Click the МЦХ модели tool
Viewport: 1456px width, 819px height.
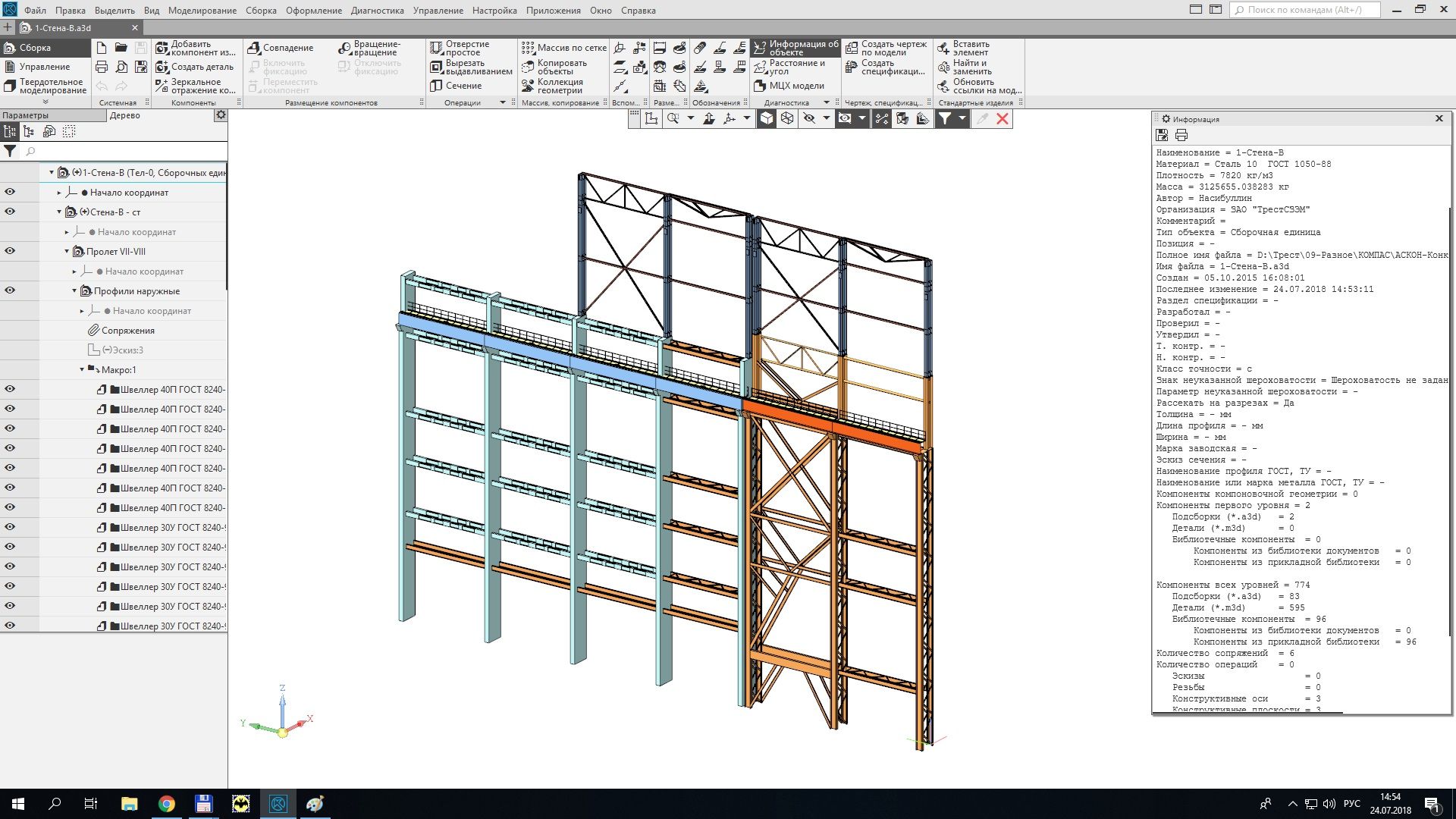click(x=789, y=86)
